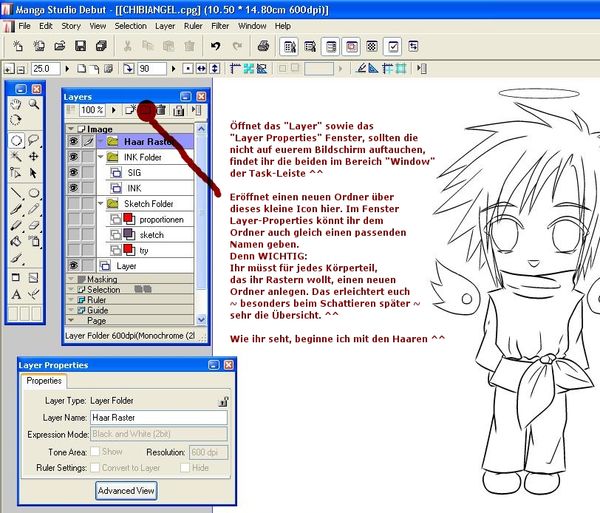Collapse the Image section triangle
The width and height of the screenshot is (600, 513).
(71, 129)
